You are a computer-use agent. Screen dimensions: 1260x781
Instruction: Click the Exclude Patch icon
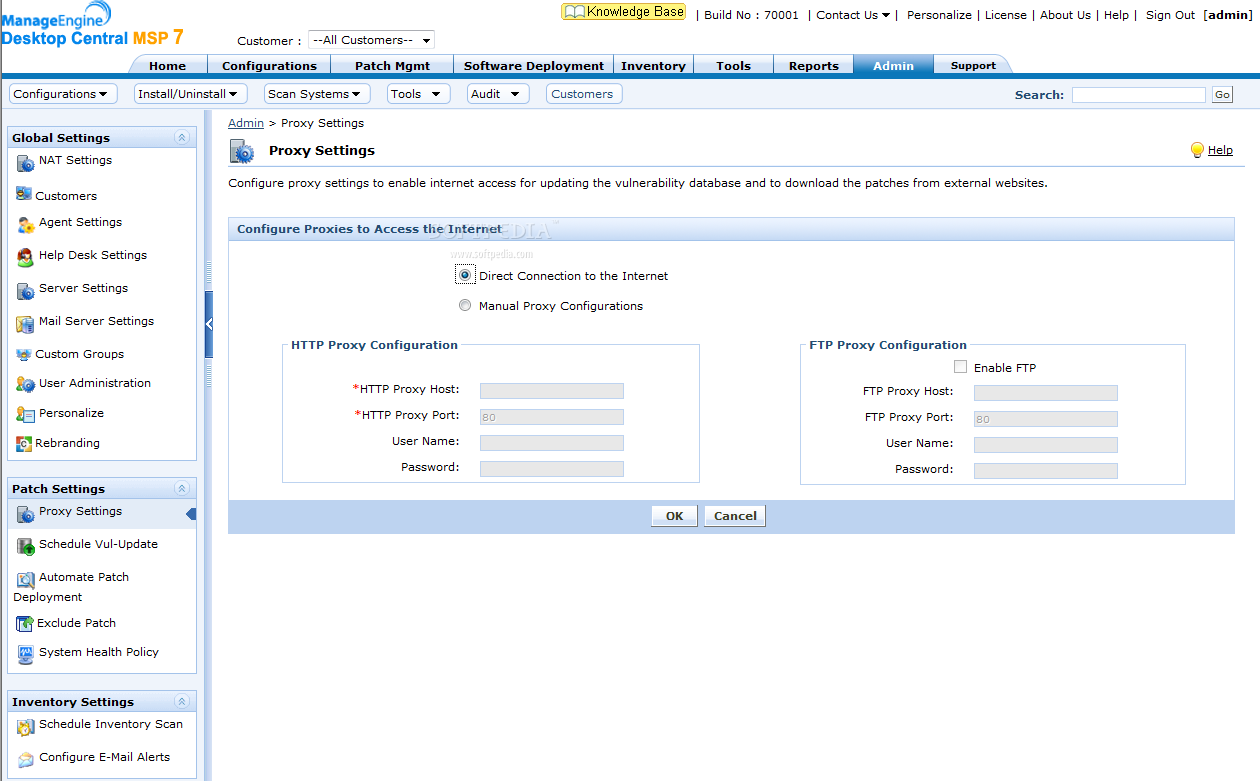24,624
